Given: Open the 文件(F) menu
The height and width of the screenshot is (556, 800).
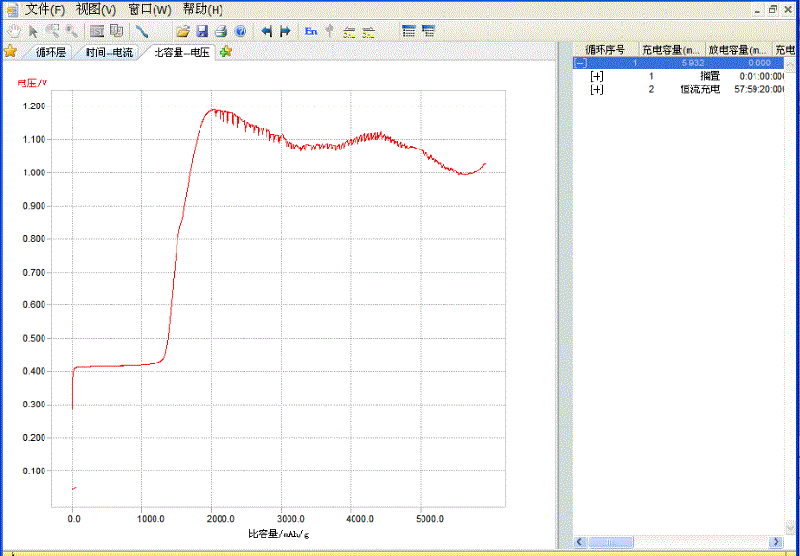Looking at the screenshot, I should coord(45,9).
